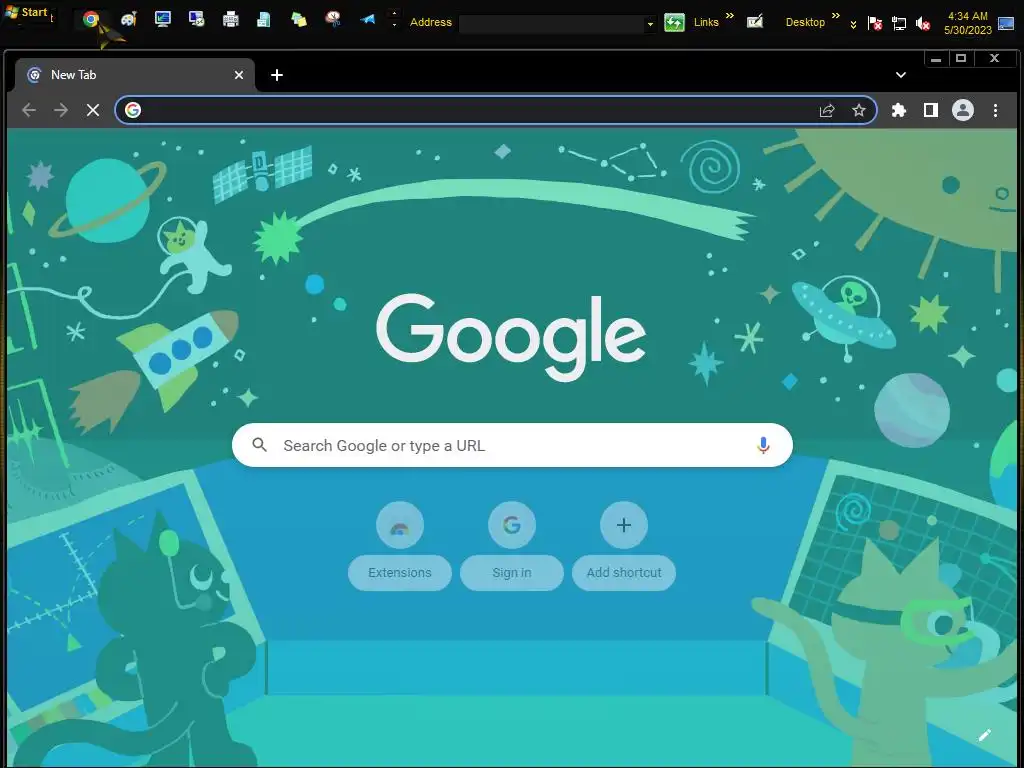Click the printer icon in the taskbar
Image resolution: width=1024 pixels, height=768 pixels.
coord(231,20)
